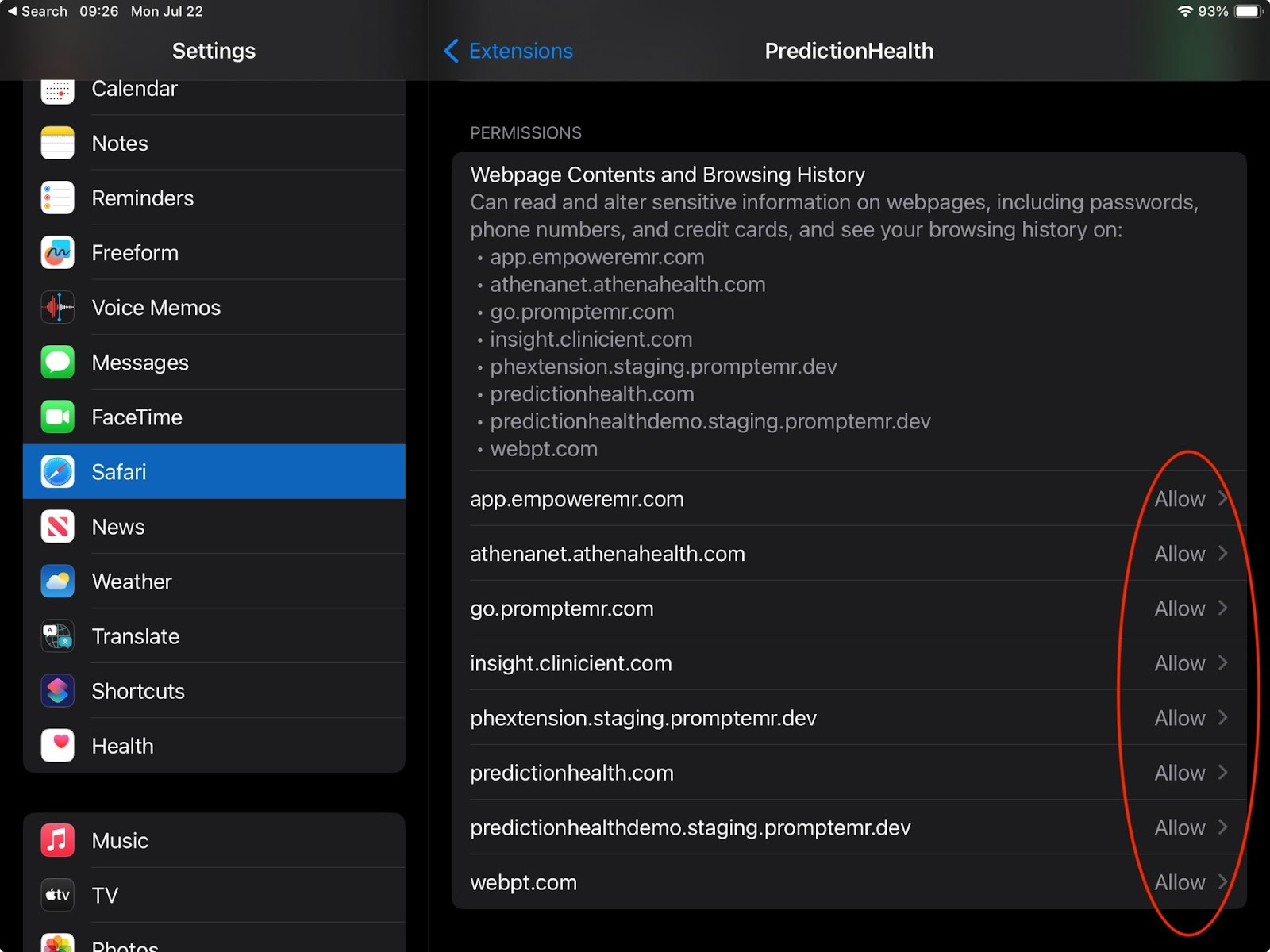Select Health in the sidebar

[214, 745]
